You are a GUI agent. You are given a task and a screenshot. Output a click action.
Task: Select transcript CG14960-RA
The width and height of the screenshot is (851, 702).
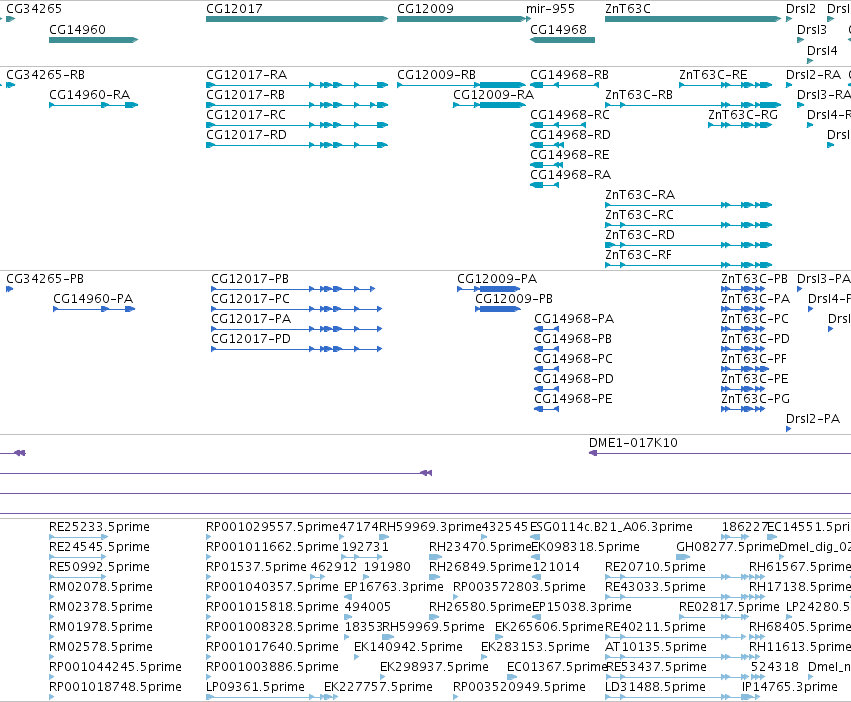93,105
